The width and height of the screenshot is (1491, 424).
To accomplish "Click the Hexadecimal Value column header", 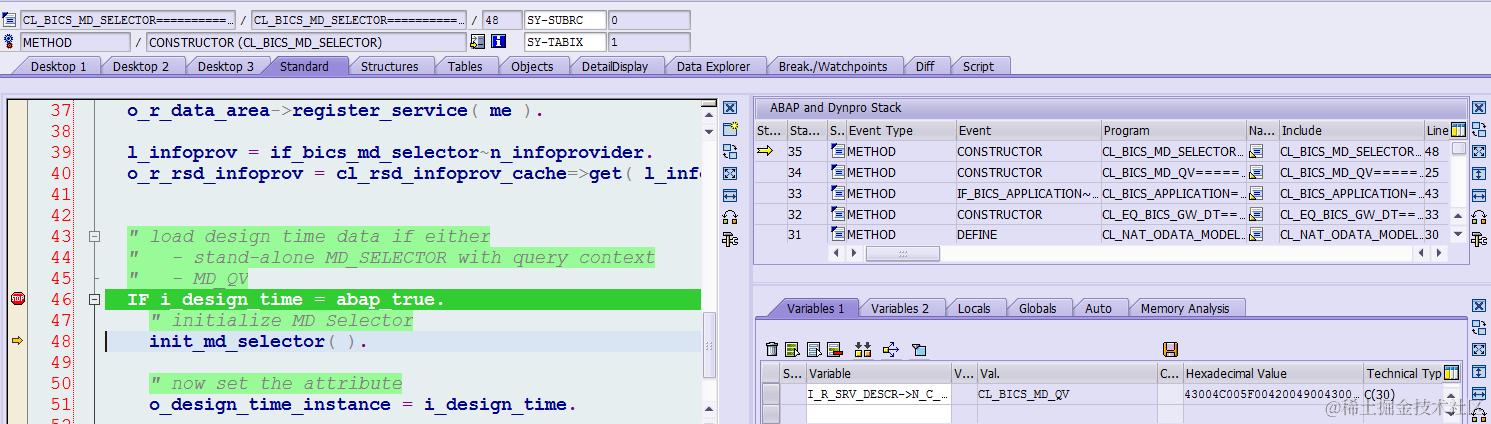I will pos(1272,373).
